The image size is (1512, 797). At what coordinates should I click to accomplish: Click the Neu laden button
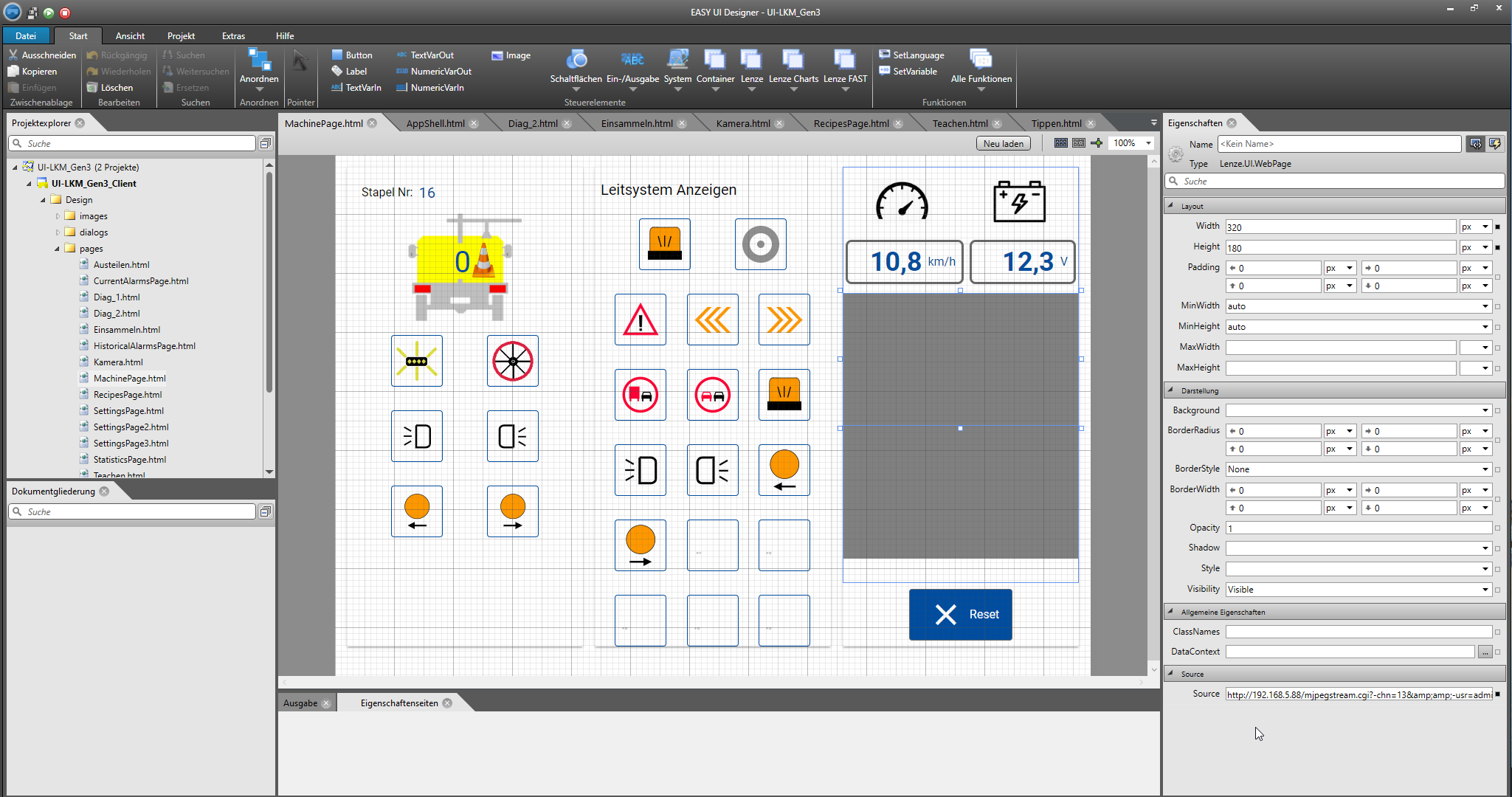[1003, 143]
